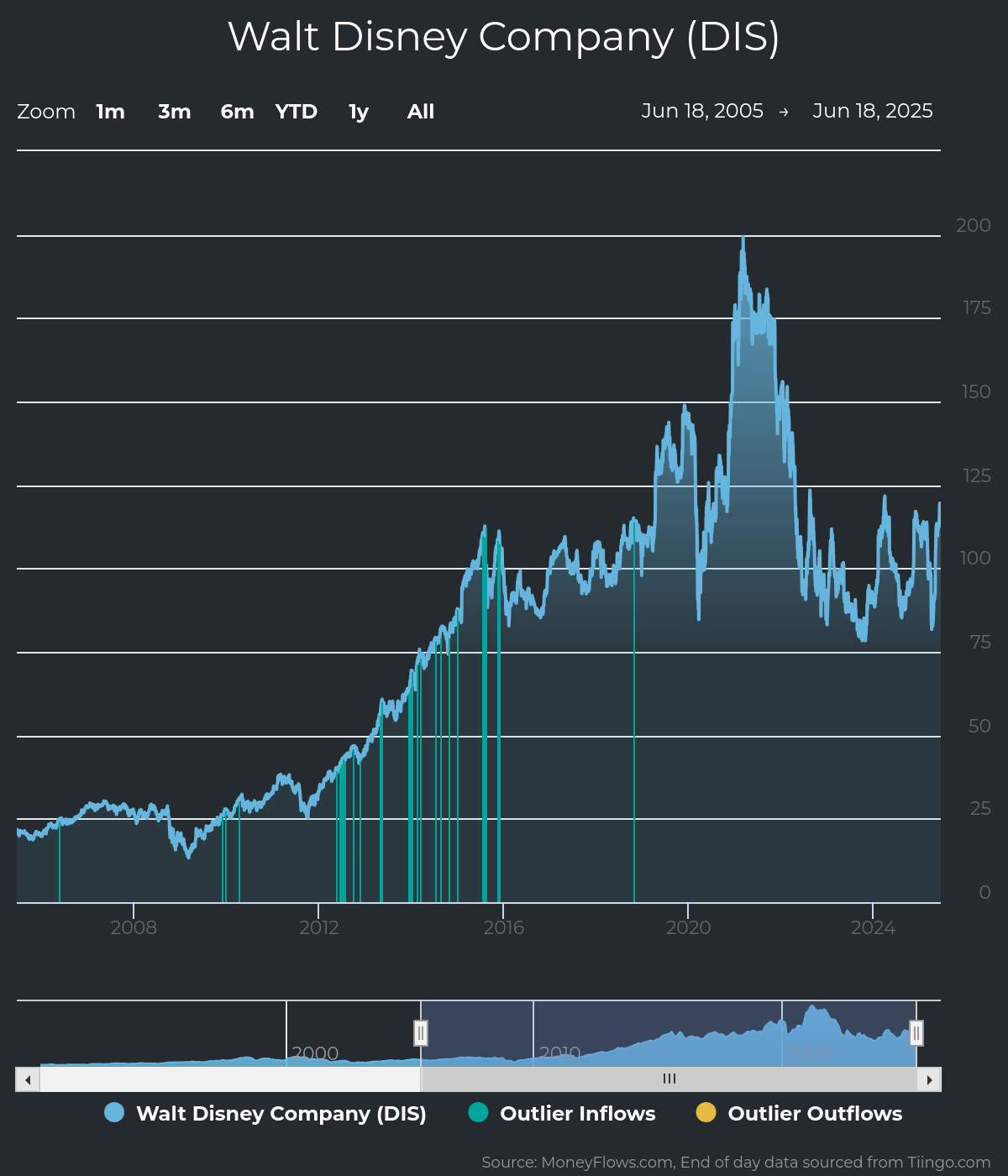Click the 150 y-axis label
The width and height of the screenshot is (1008, 1176).
coord(976,391)
